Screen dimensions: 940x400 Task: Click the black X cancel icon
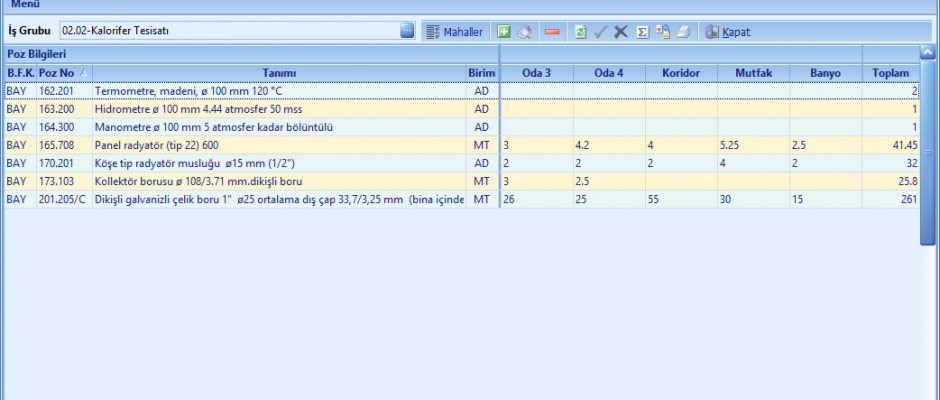tap(621, 32)
